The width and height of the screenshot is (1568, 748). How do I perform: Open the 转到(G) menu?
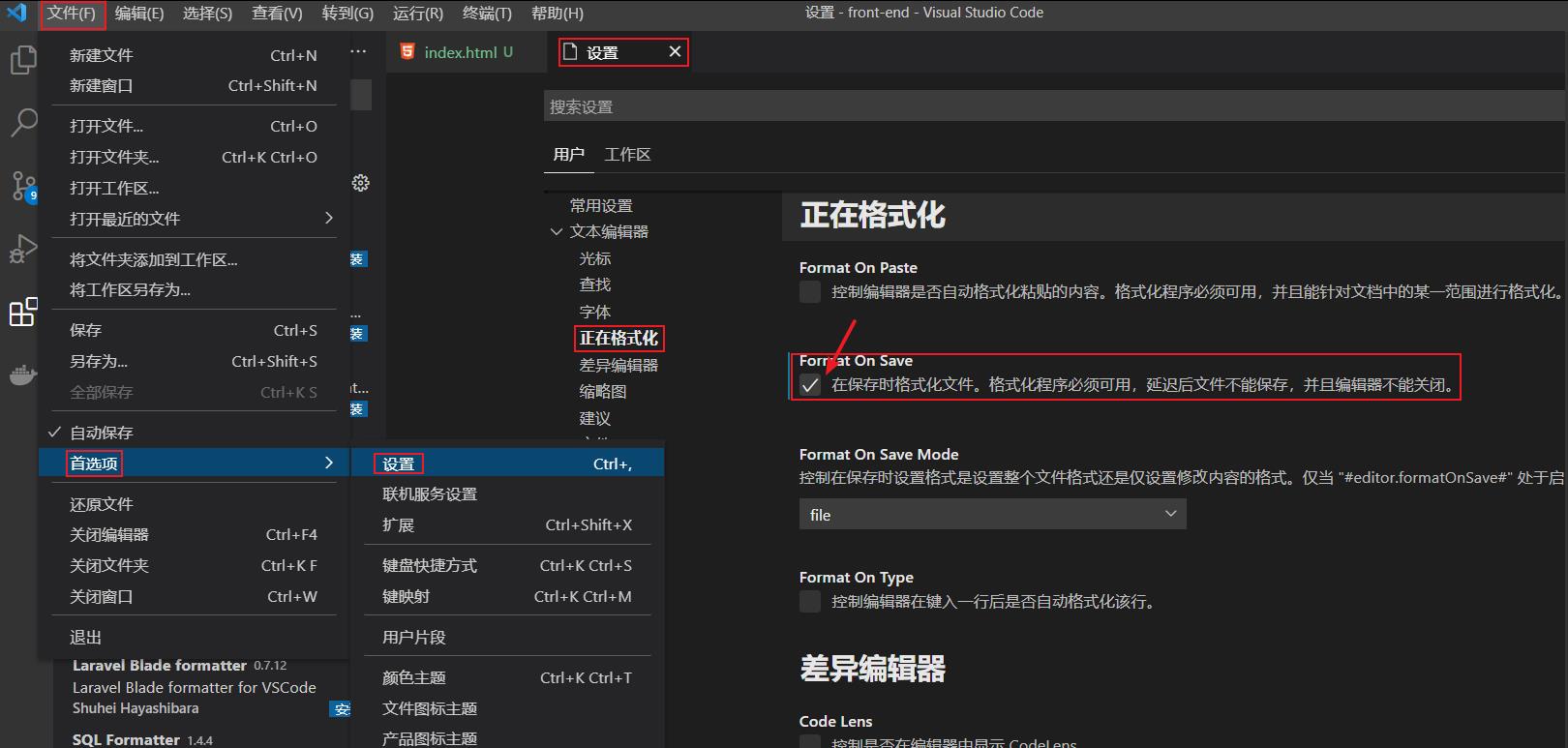pyautogui.click(x=347, y=14)
